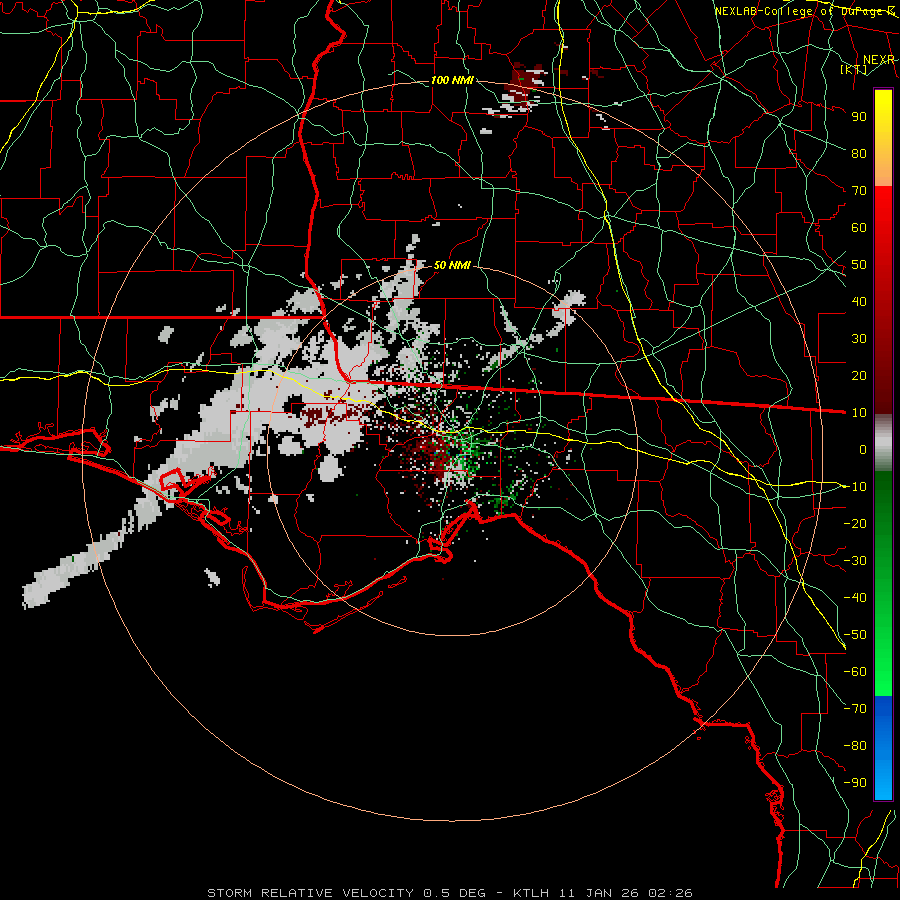900x900 pixels.
Task: Click the "50 NMI" range ring label
Action: coord(452,265)
